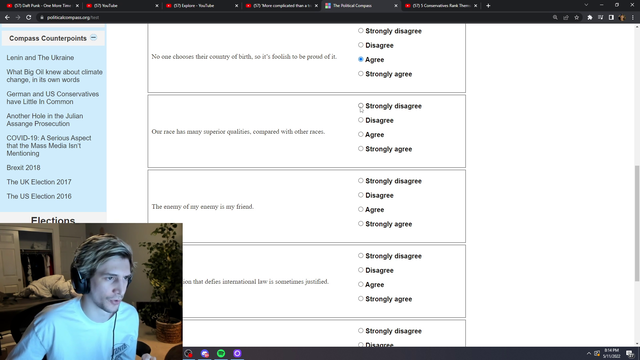The width and height of the screenshot is (640, 360).
Task: Switch to the Daft Punk One More Time tab
Action: tap(43, 6)
